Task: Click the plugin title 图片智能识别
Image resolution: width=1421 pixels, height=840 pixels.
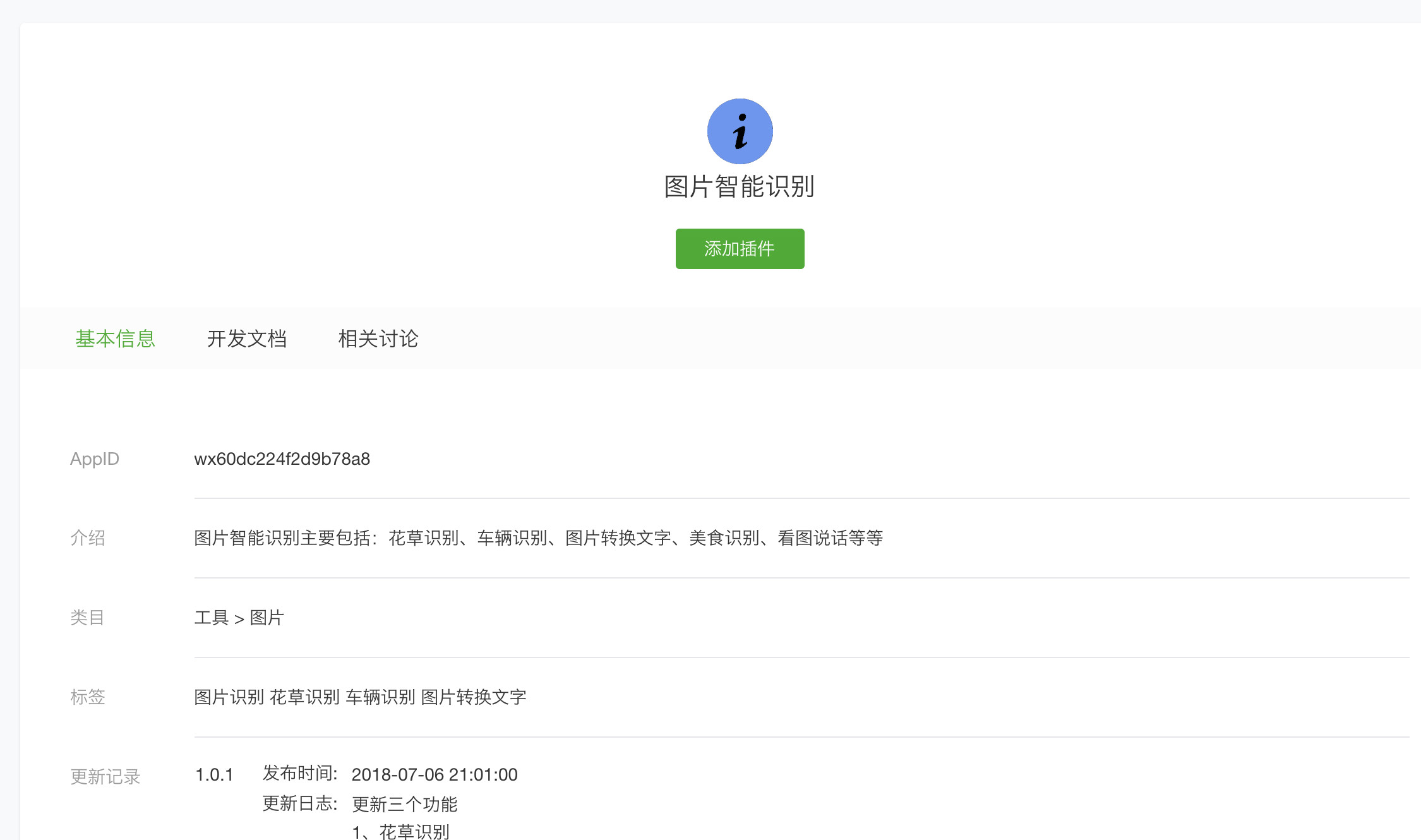Action: pyautogui.click(x=740, y=187)
